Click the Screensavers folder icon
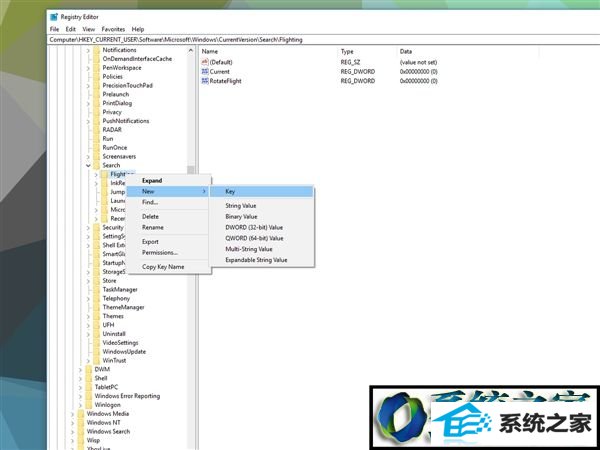The width and height of the screenshot is (600, 450). (x=96, y=156)
